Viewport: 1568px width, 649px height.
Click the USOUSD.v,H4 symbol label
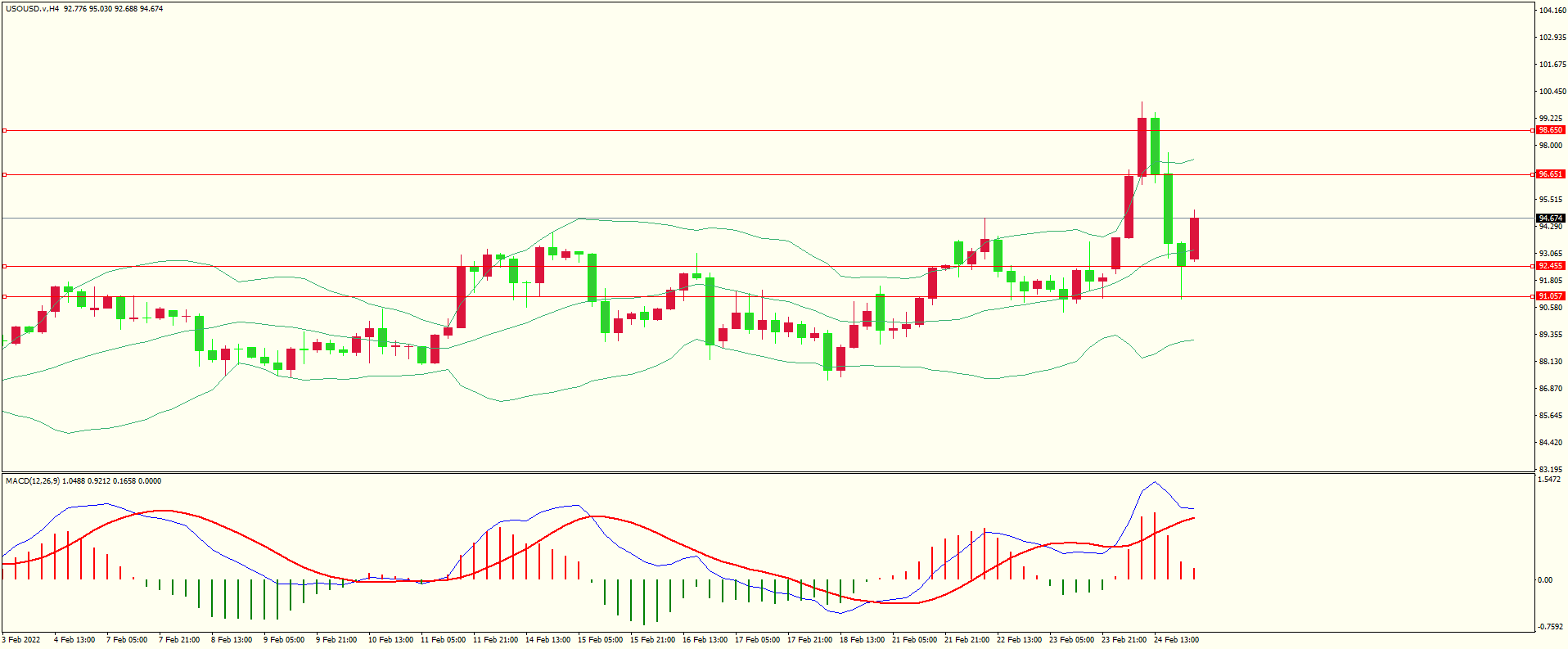pos(32,9)
